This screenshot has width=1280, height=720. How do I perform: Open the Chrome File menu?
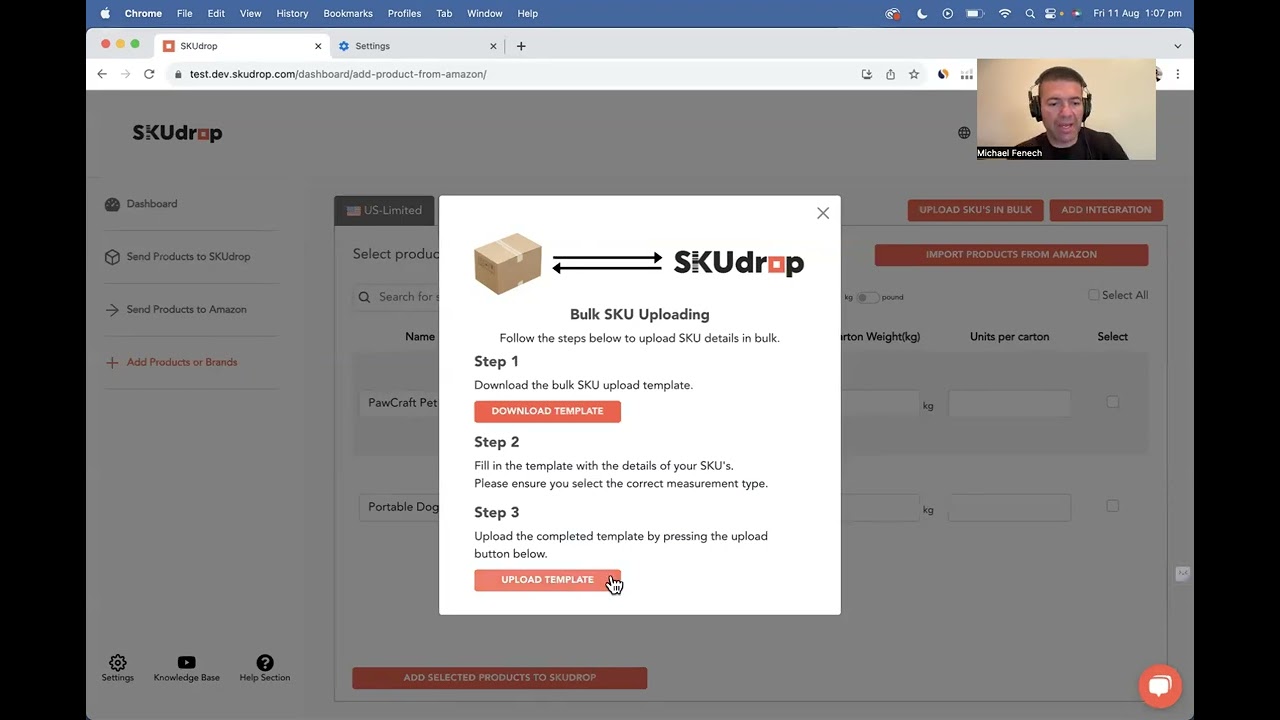click(x=184, y=13)
